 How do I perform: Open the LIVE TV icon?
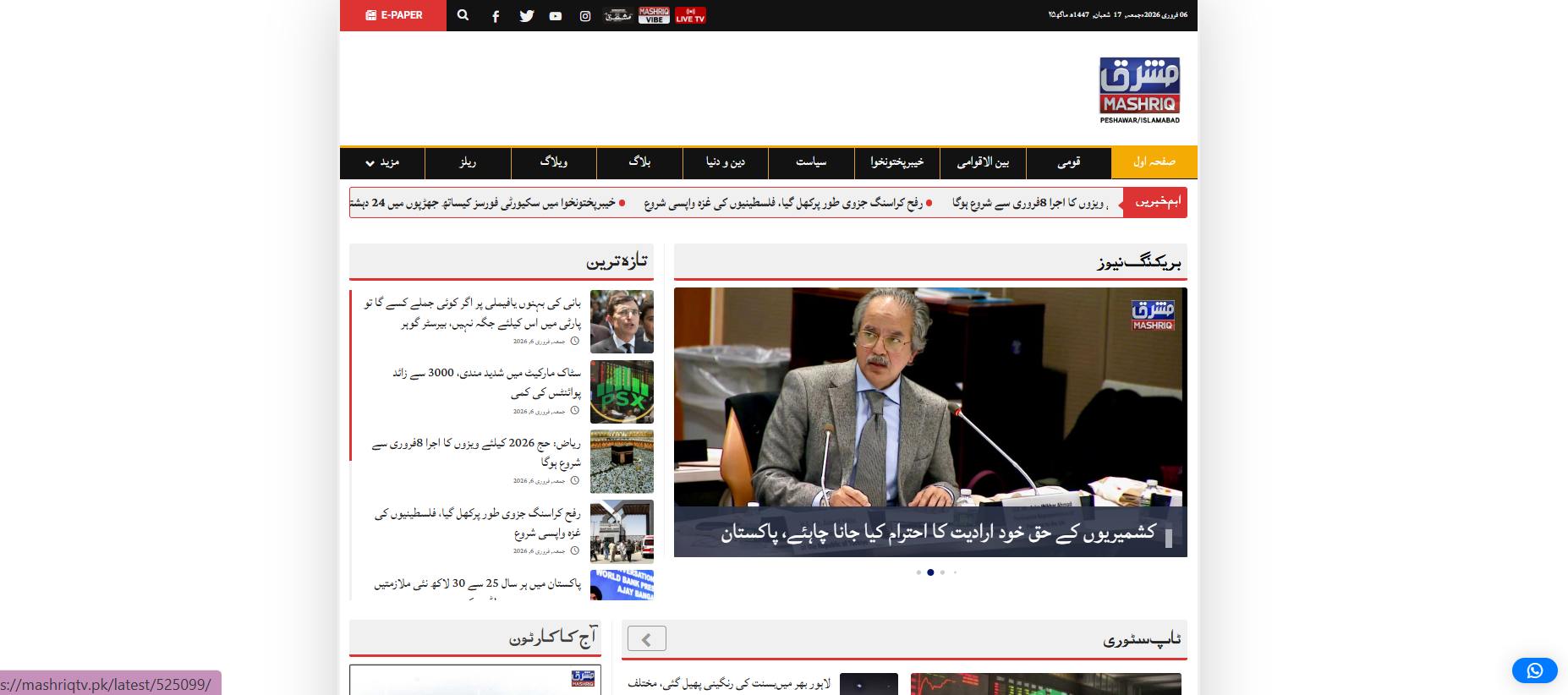click(x=690, y=15)
